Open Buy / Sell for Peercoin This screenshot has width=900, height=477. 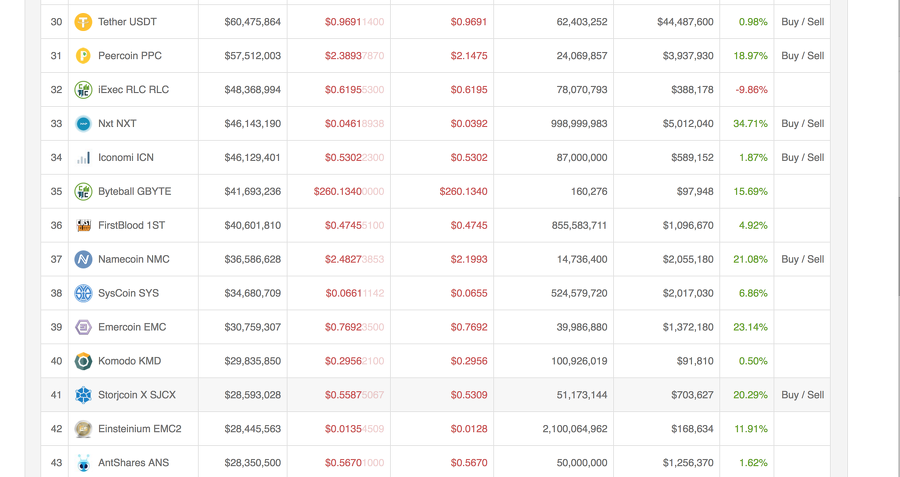click(802, 56)
